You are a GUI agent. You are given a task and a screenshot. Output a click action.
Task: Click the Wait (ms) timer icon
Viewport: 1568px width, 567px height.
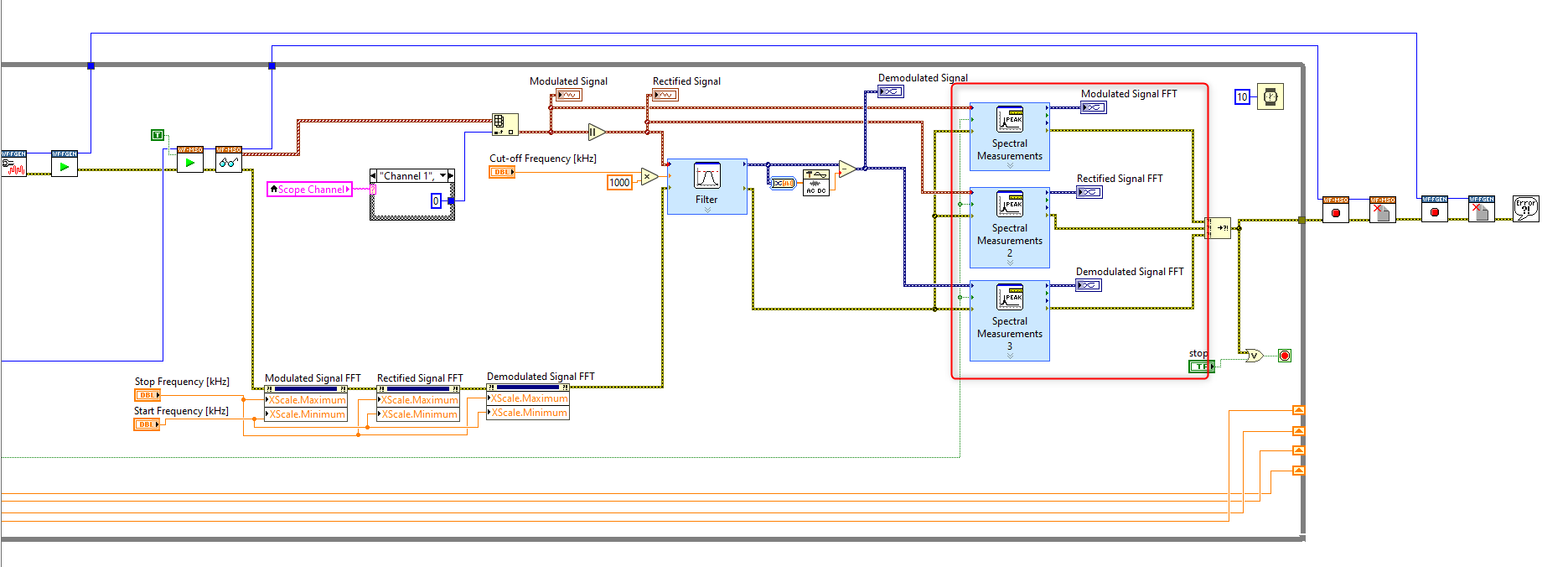(1270, 96)
